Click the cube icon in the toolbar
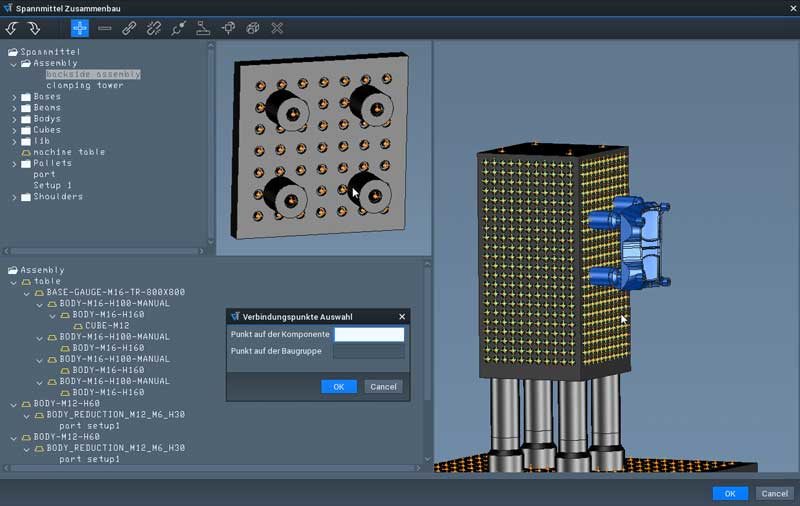Viewport: 800px width, 506px height. (253, 28)
